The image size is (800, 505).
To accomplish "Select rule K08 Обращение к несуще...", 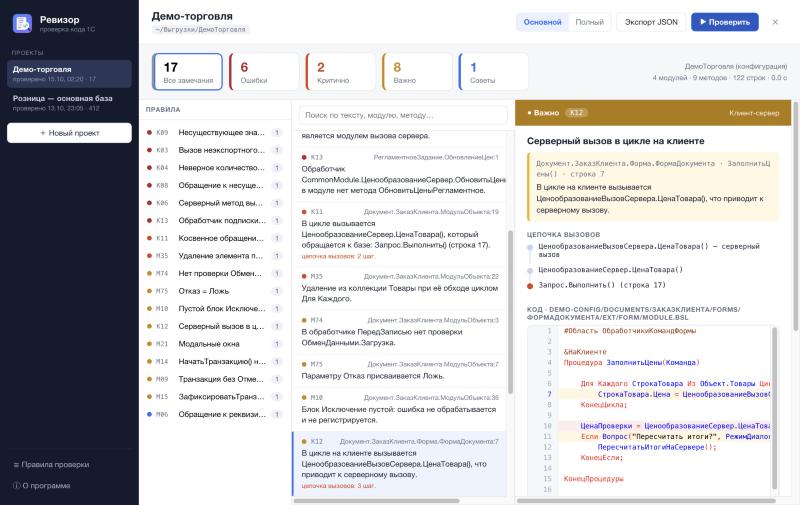I will (214, 185).
